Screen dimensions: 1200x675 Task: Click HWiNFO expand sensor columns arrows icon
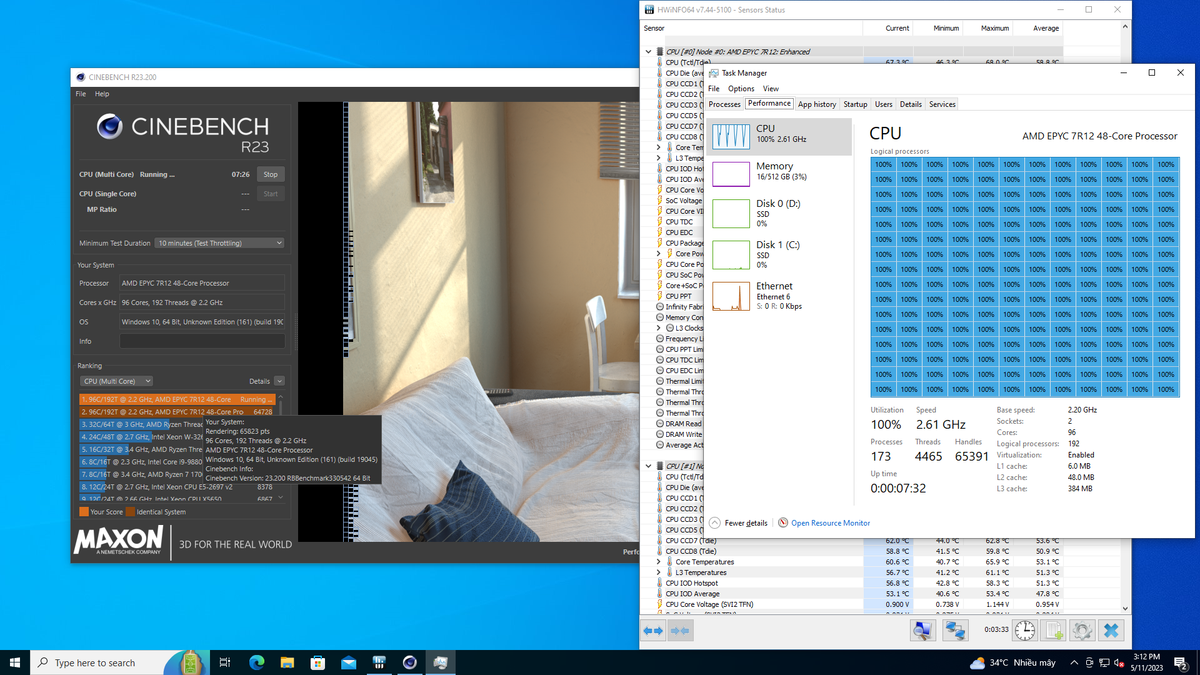[x=653, y=631]
